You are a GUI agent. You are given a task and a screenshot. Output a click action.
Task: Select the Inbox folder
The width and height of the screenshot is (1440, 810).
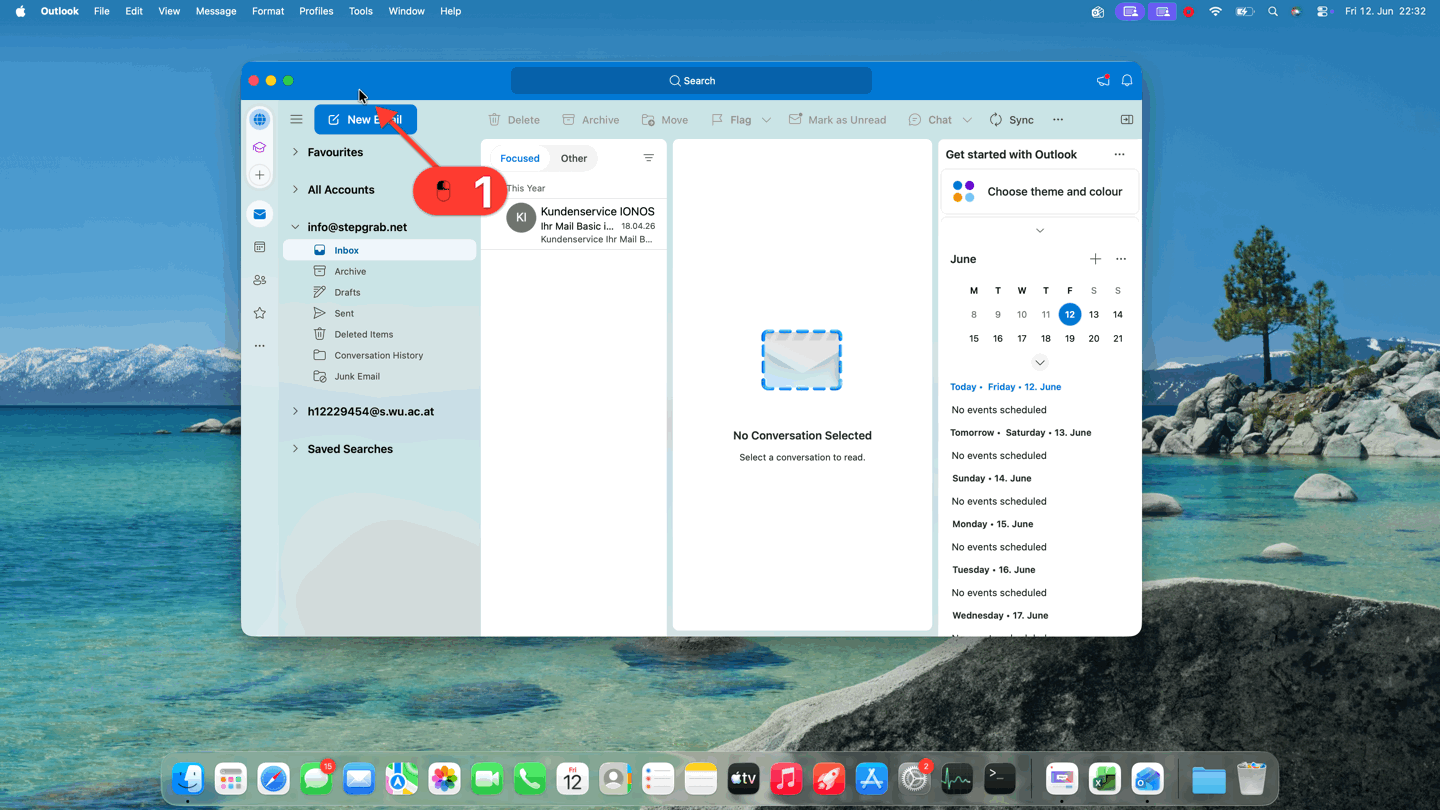pyautogui.click(x=380, y=250)
